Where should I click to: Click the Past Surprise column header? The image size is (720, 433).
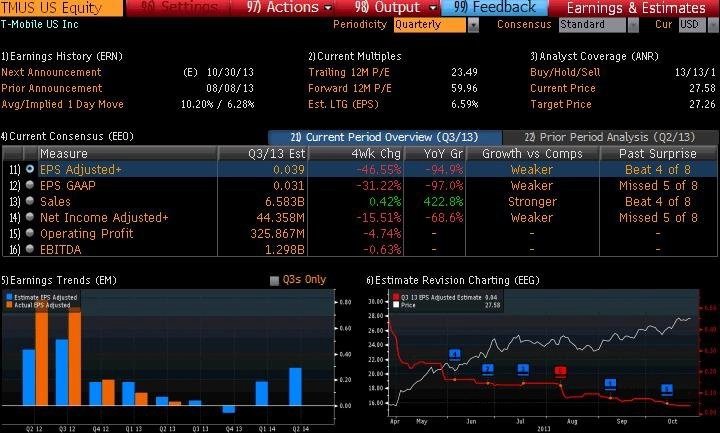[658, 153]
